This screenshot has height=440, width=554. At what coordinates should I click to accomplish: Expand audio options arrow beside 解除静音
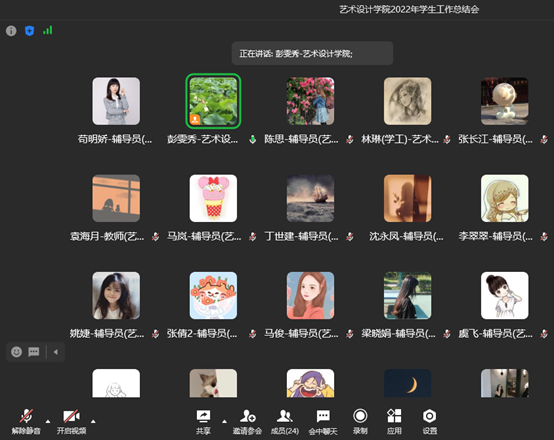tap(48, 421)
